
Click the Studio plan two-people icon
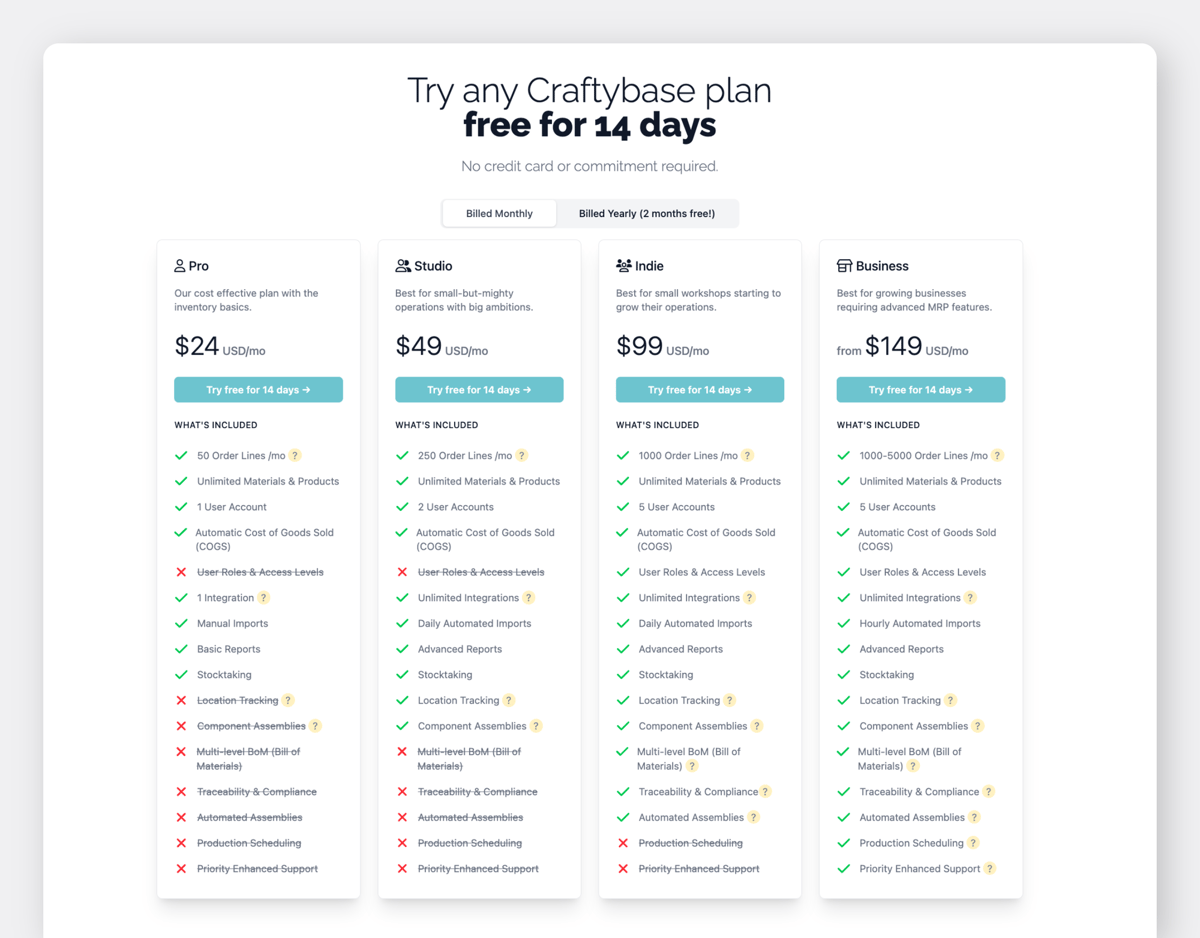point(403,266)
